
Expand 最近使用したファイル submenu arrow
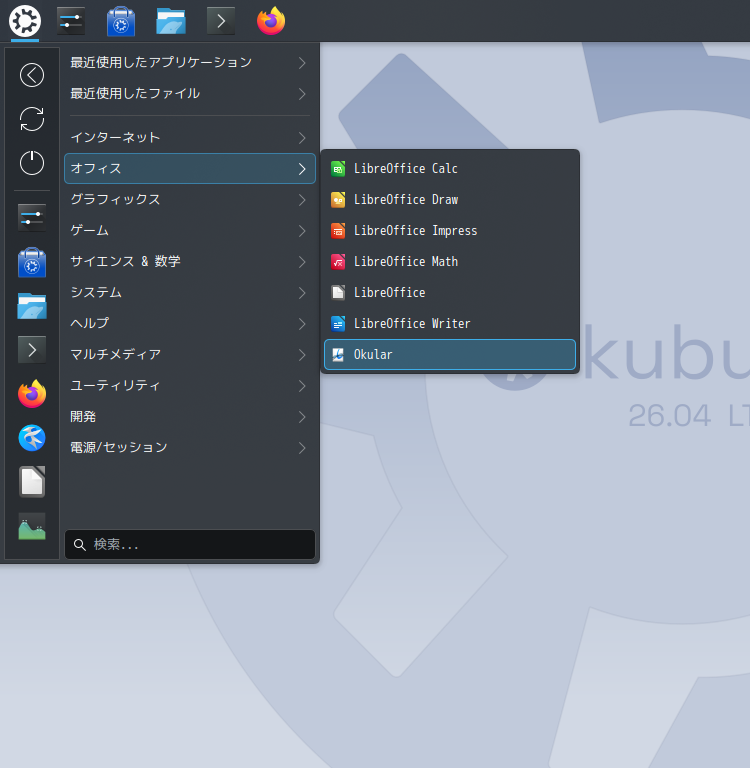[302, 94]
